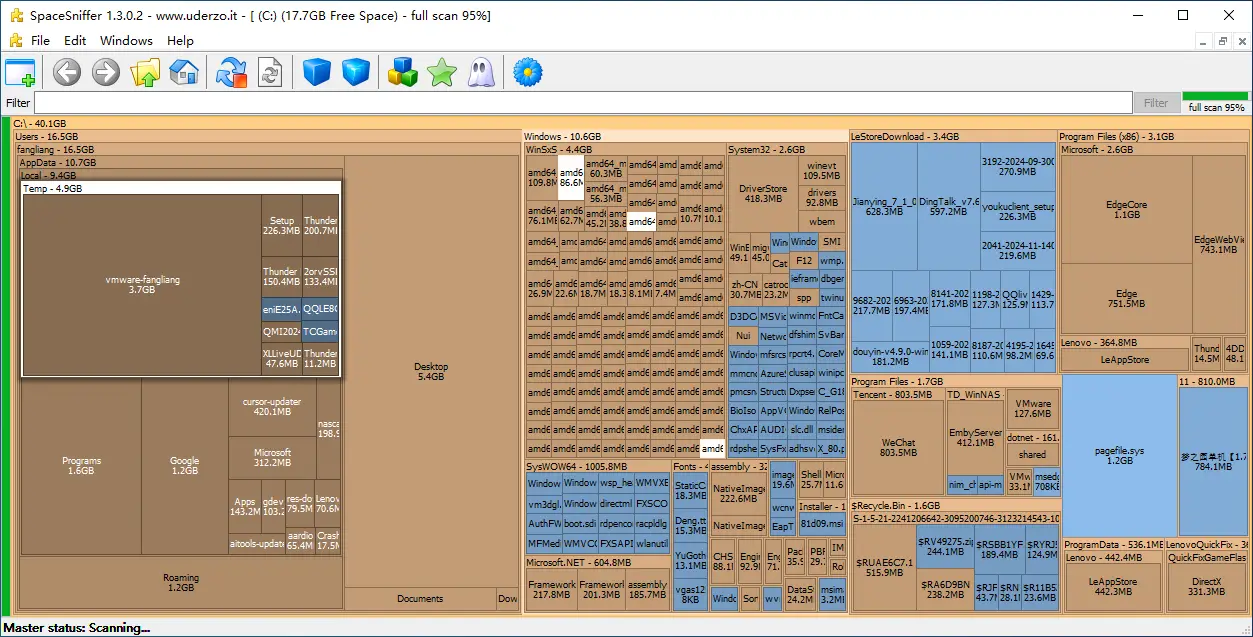Select the Edge 751.5MB block
1253x637 pixels.
point(1126,299)
